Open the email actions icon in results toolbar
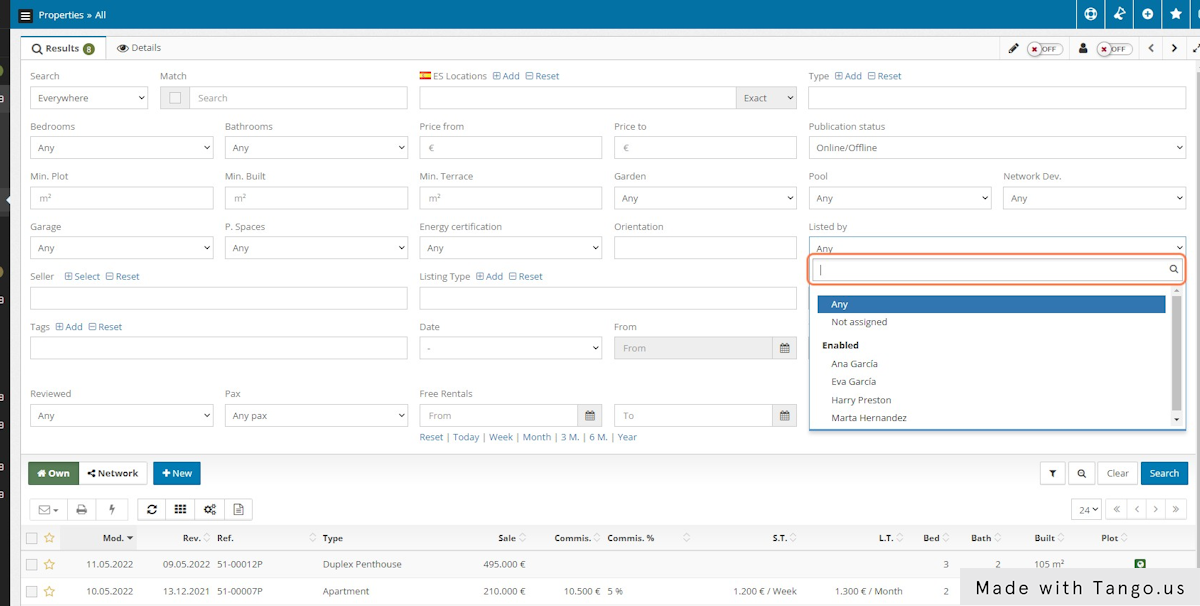Viewport: 1200px width, 606px height. pos(42,509)
